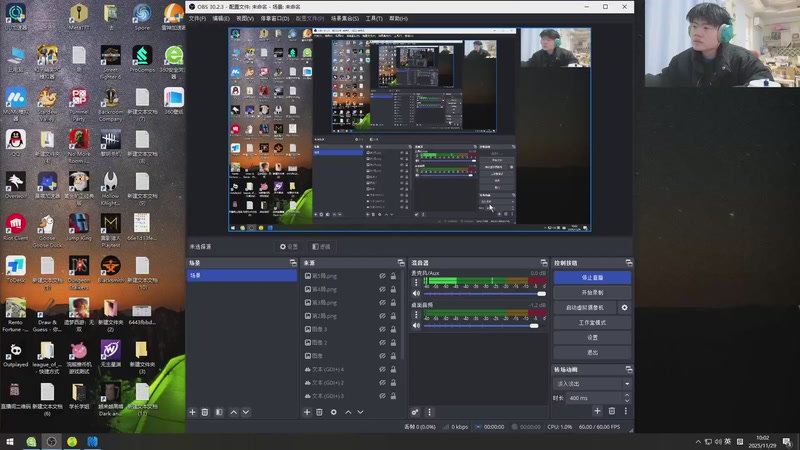800x450 pixels.
Task: Add a transition with the plus icon
Action: [597, 411]
